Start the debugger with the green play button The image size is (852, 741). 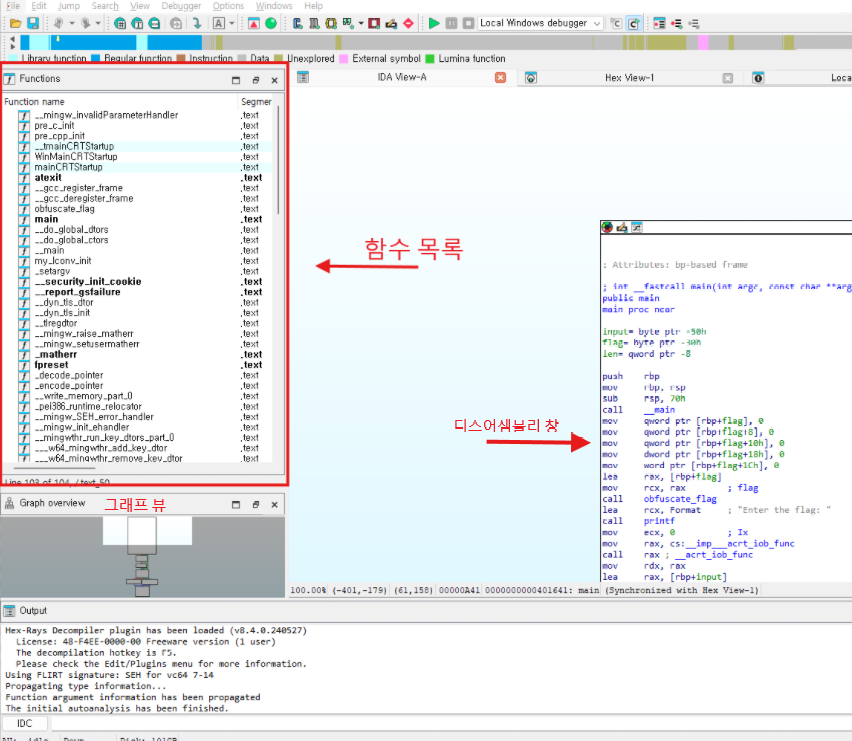tap(433, 23)
